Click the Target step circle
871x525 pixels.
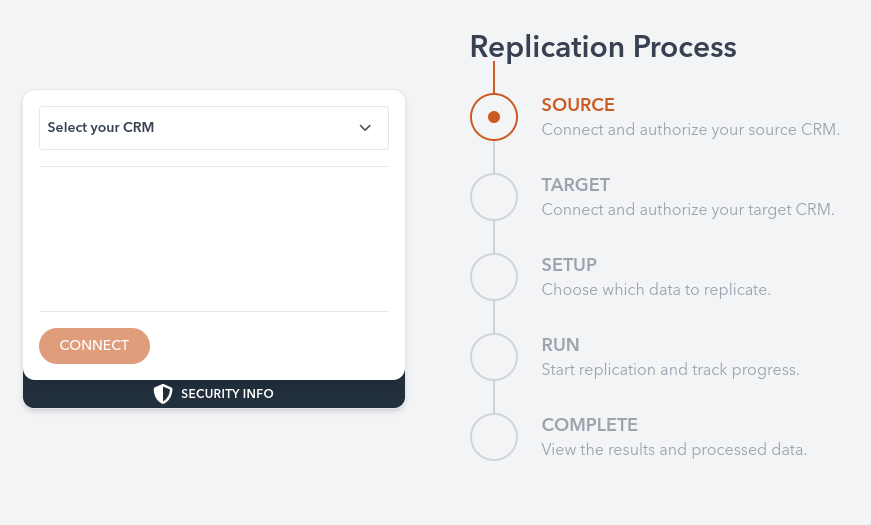[x=494, y=197]
